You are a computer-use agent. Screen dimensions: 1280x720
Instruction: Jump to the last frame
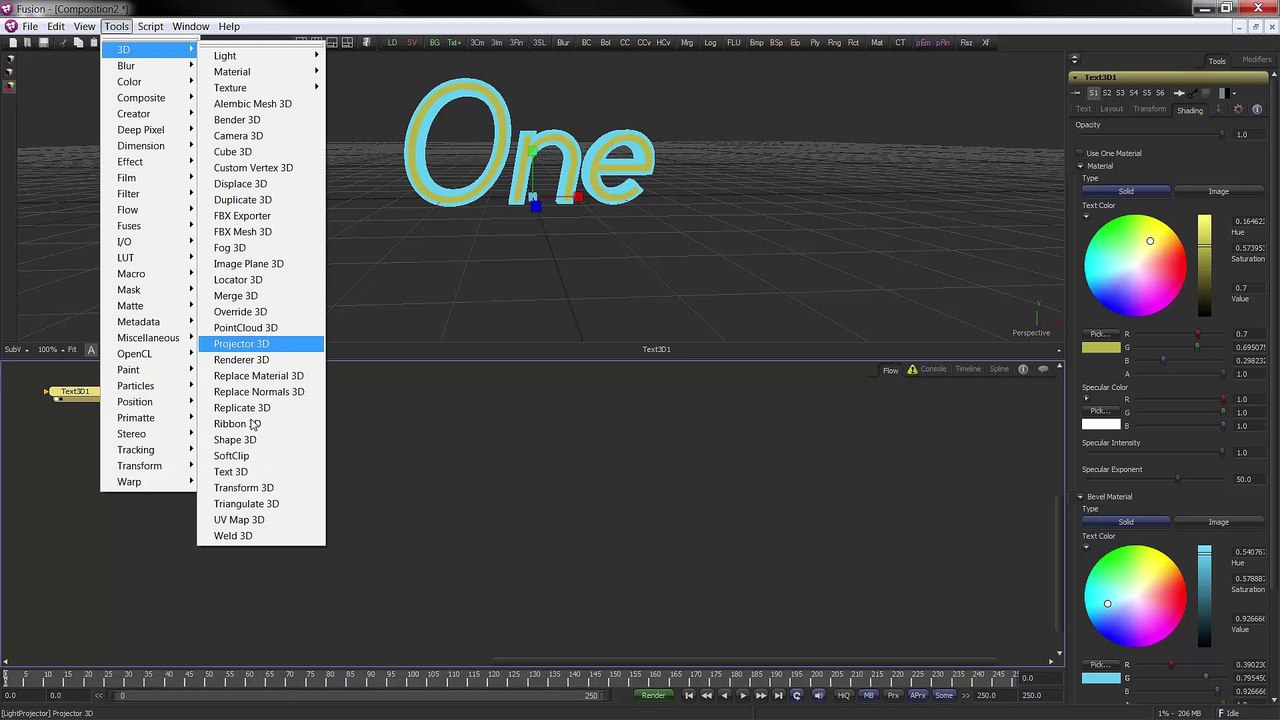point(778,695)
